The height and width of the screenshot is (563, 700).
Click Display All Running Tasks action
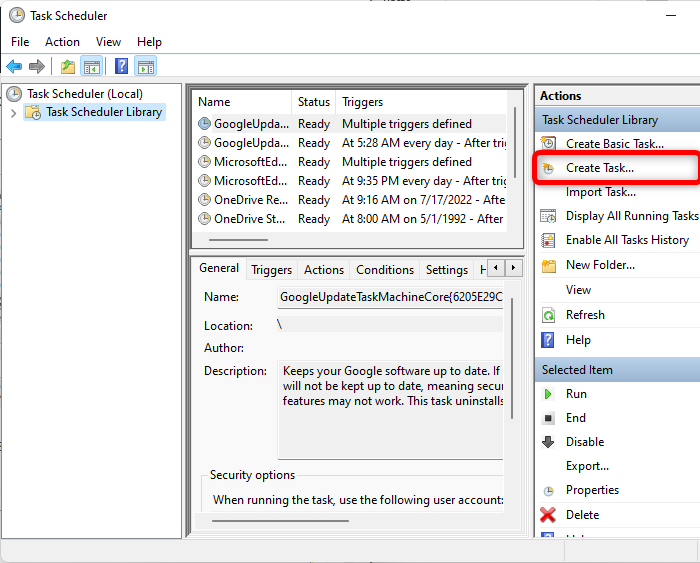point(632,216)
